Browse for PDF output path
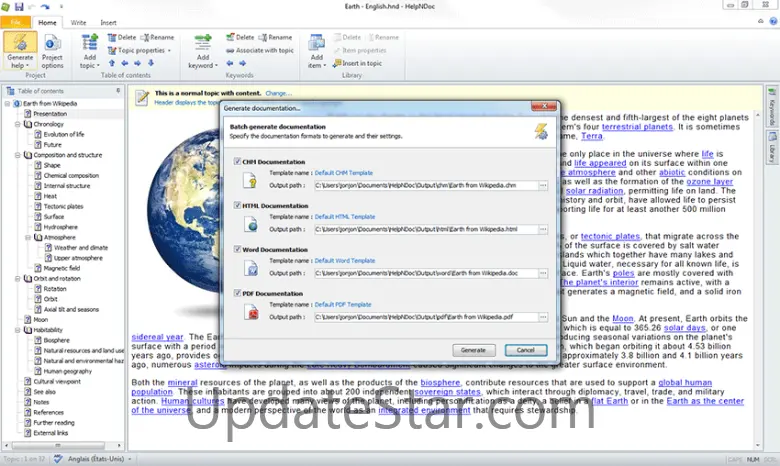780x466 pixels. tap(543, 317)
